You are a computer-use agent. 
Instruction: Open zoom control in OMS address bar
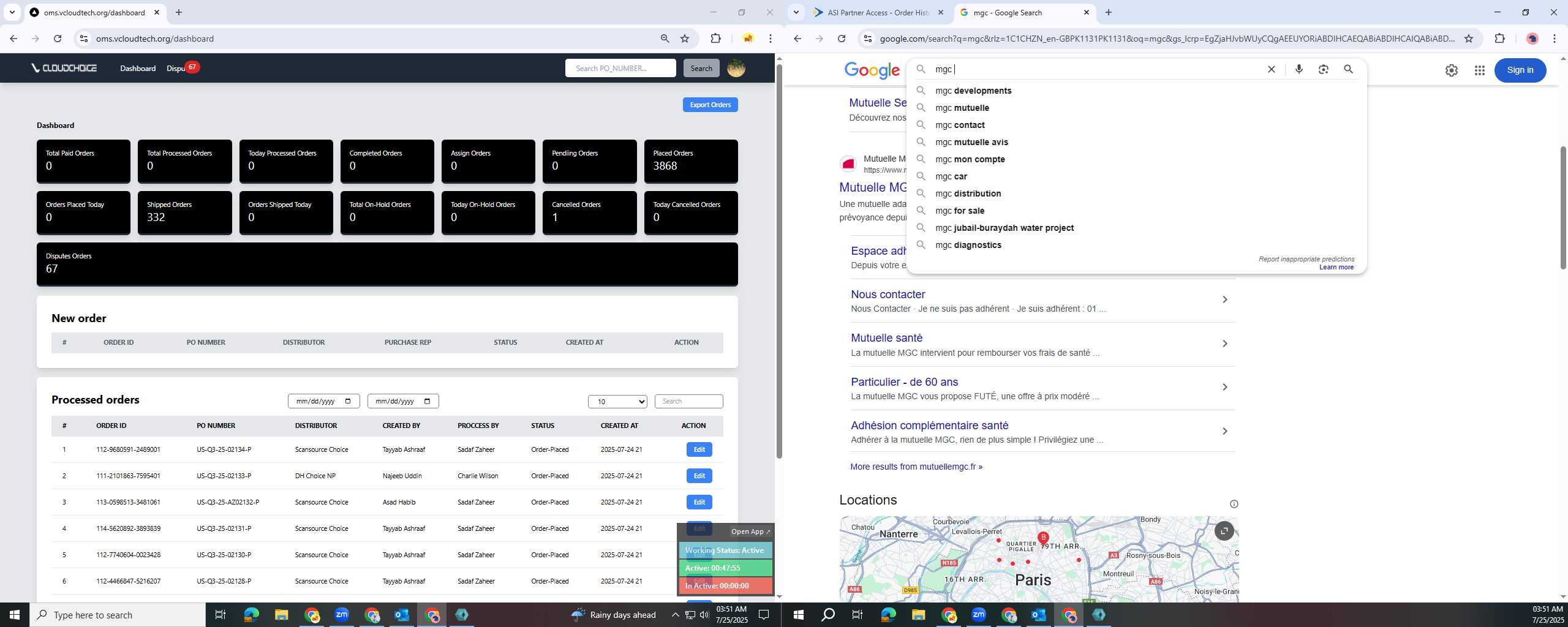[665, 39]
